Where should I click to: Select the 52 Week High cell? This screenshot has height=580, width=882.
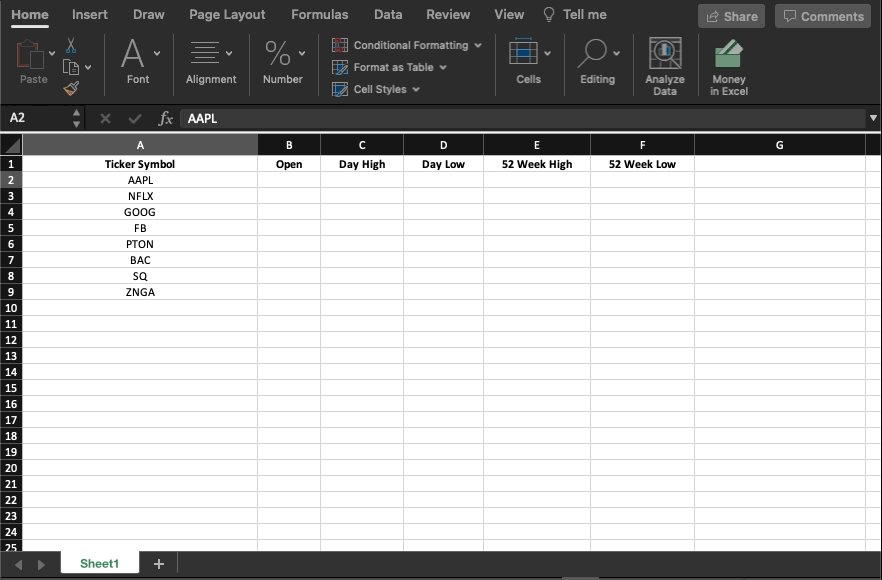[537, 164]
